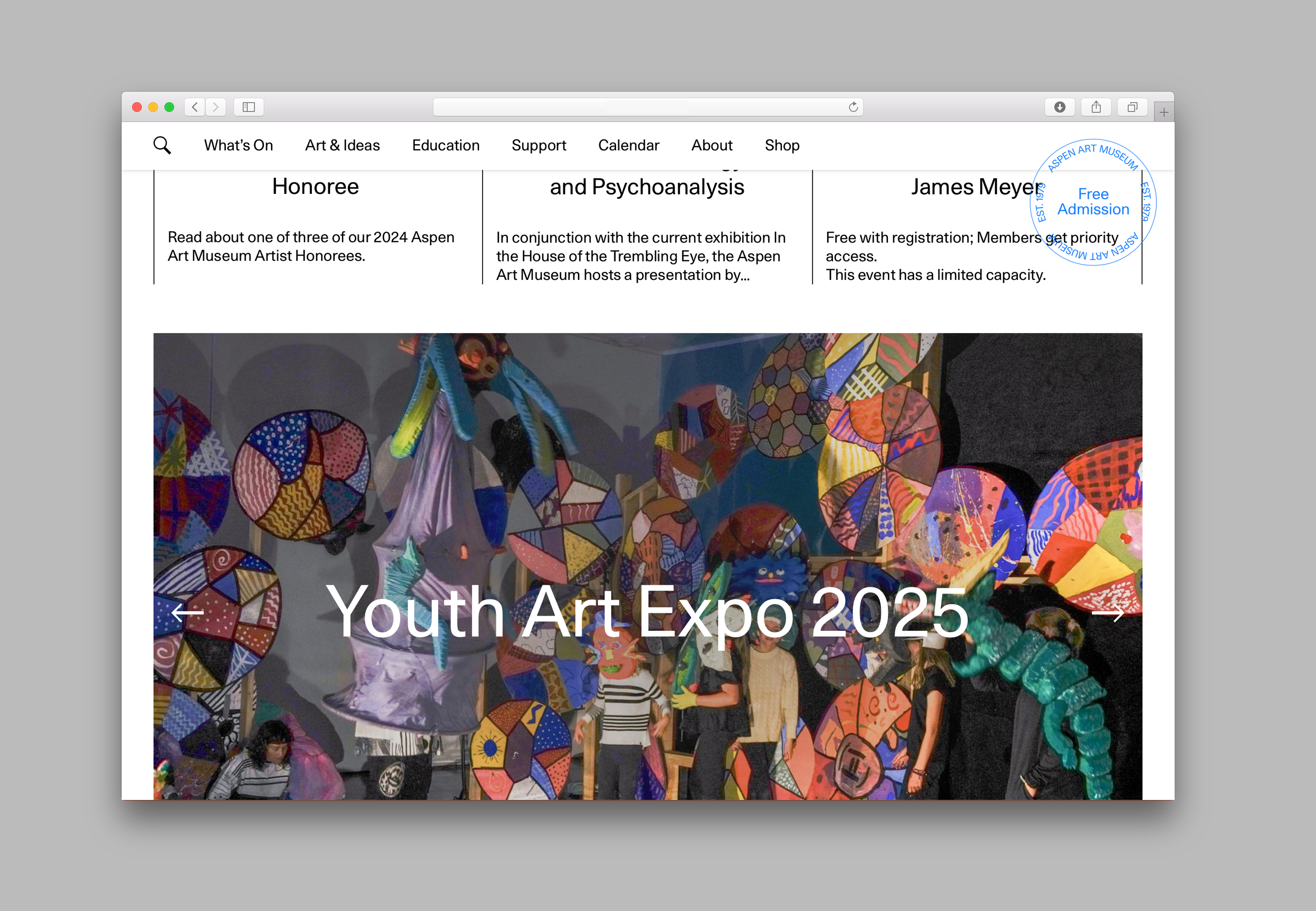Viewport: 1316px width, 911px height.
Task: Click the Free Admission circular badge
Action: [1093, 202]
